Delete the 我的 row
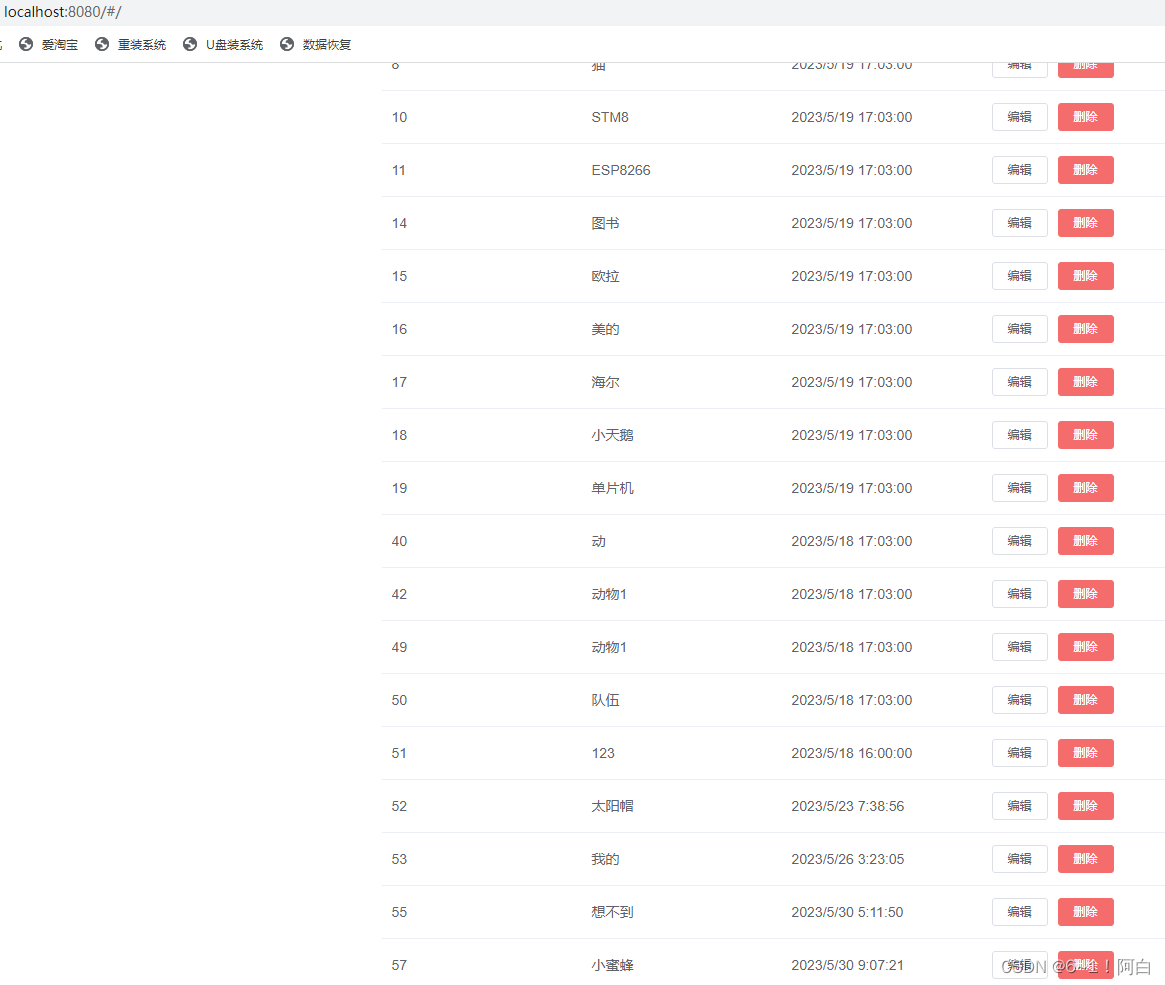1165x985 pixels. pyautogui.click(x=1086, y=859)
